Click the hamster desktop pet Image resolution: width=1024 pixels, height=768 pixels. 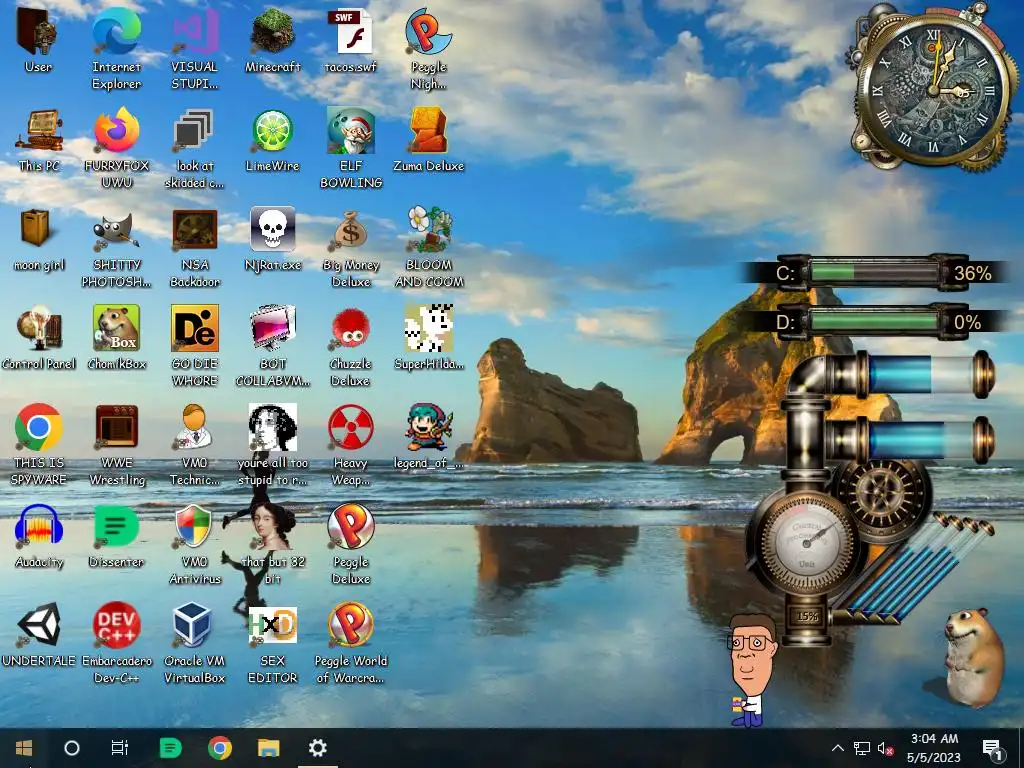[973, 656]
